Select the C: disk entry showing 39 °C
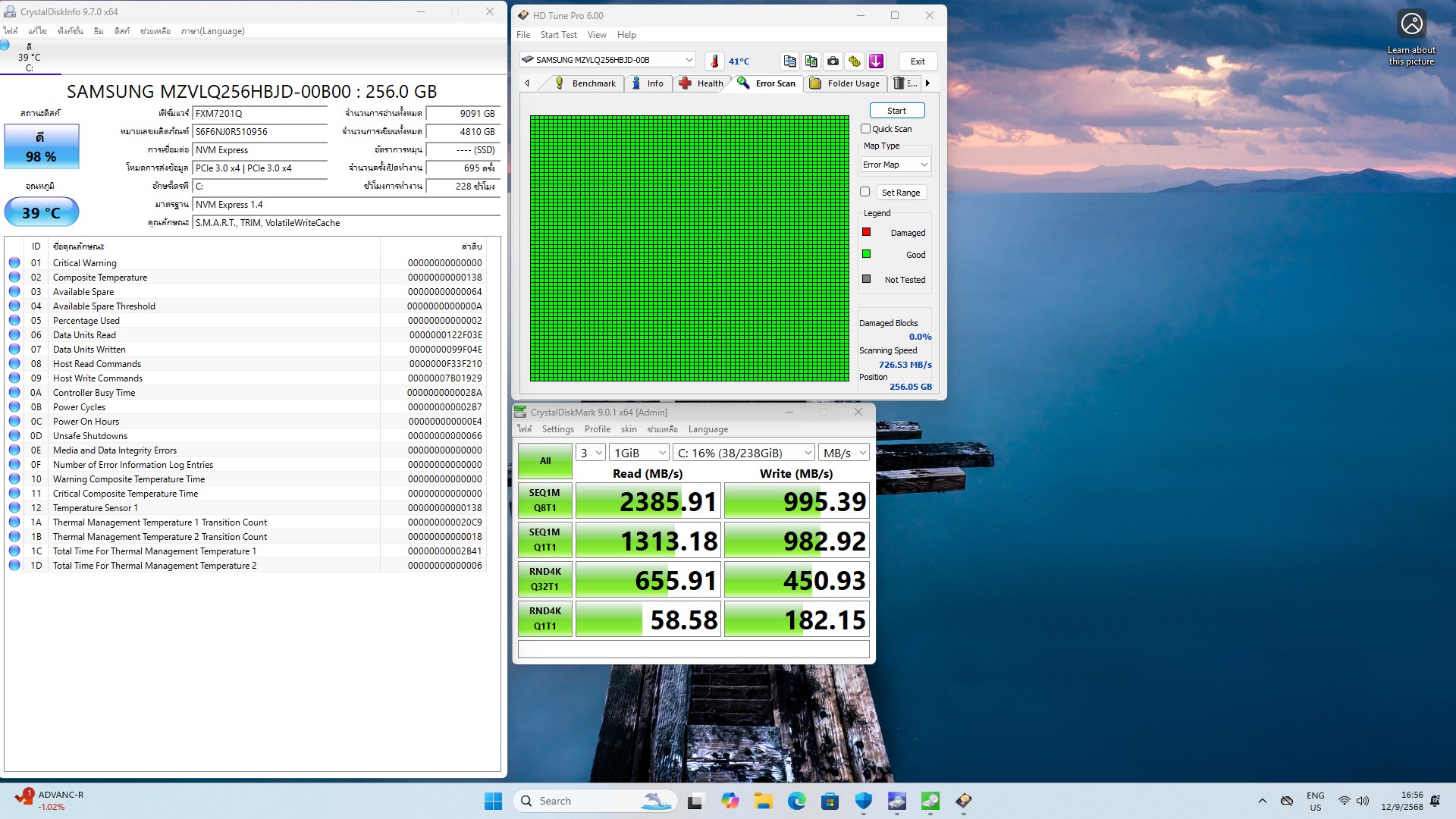Viewport: 1456px width, 819px height. (29, 57)
